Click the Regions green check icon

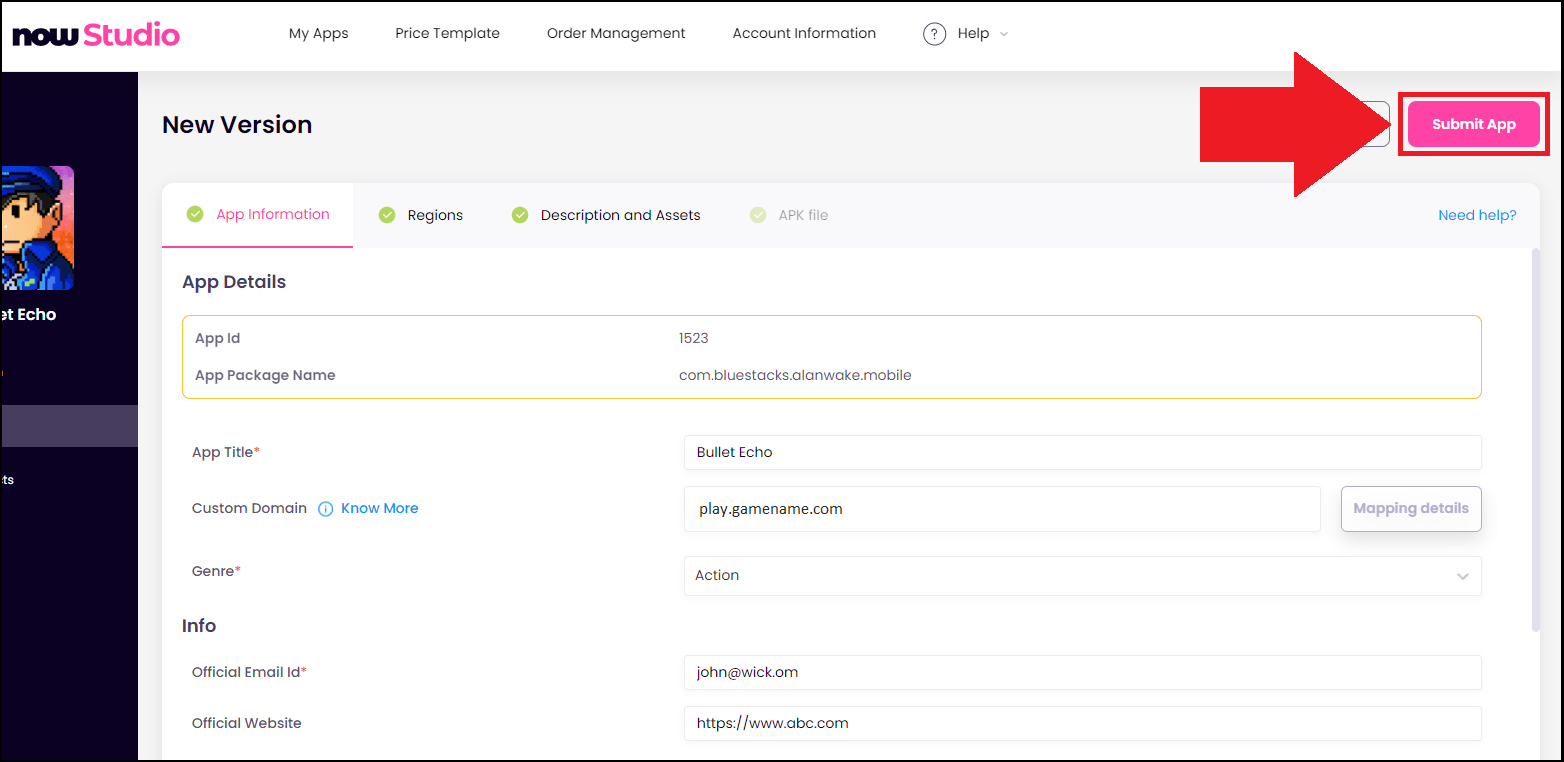coord(387,215)
